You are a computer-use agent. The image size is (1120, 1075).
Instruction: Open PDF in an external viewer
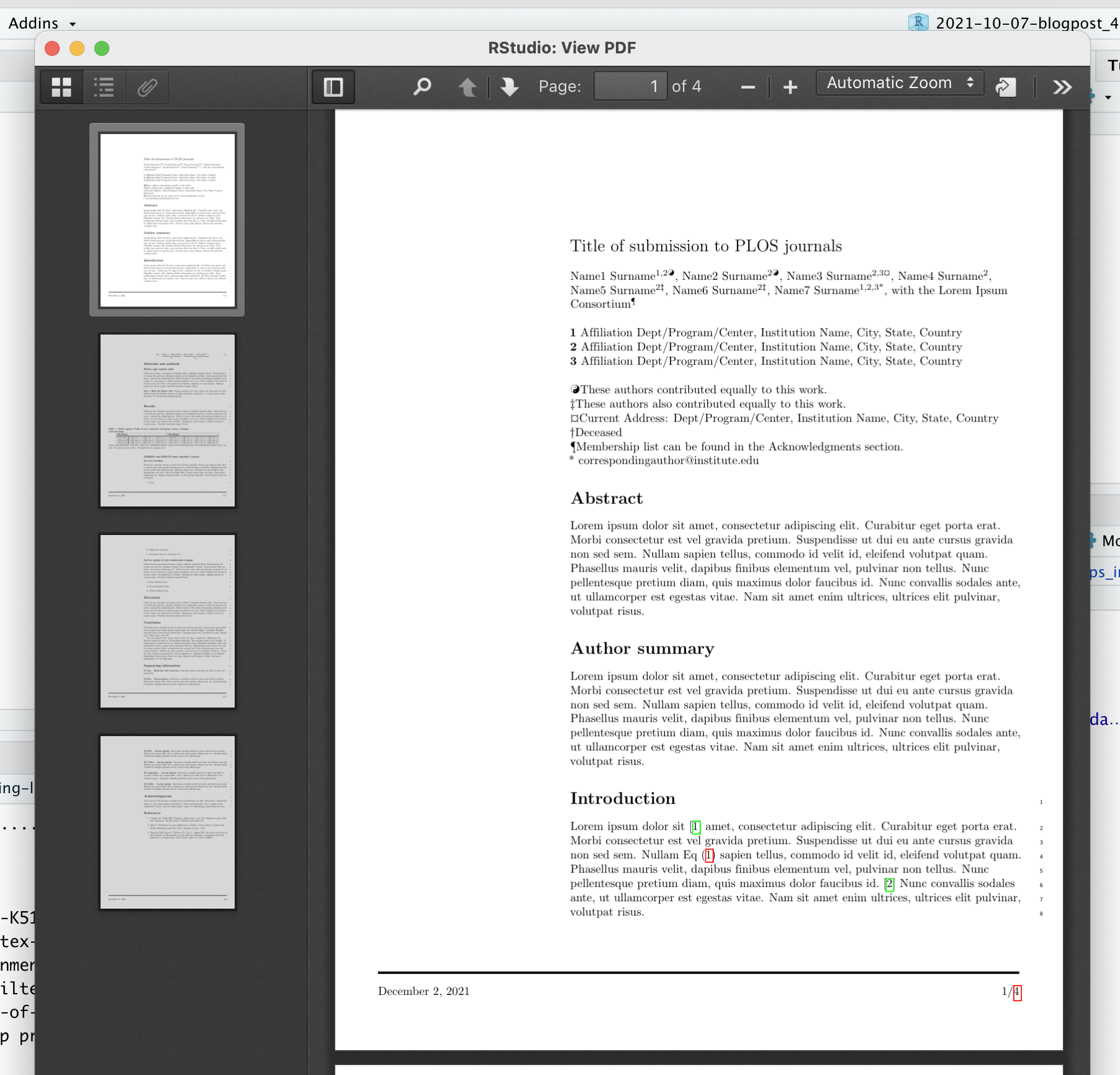point(1005,86)
